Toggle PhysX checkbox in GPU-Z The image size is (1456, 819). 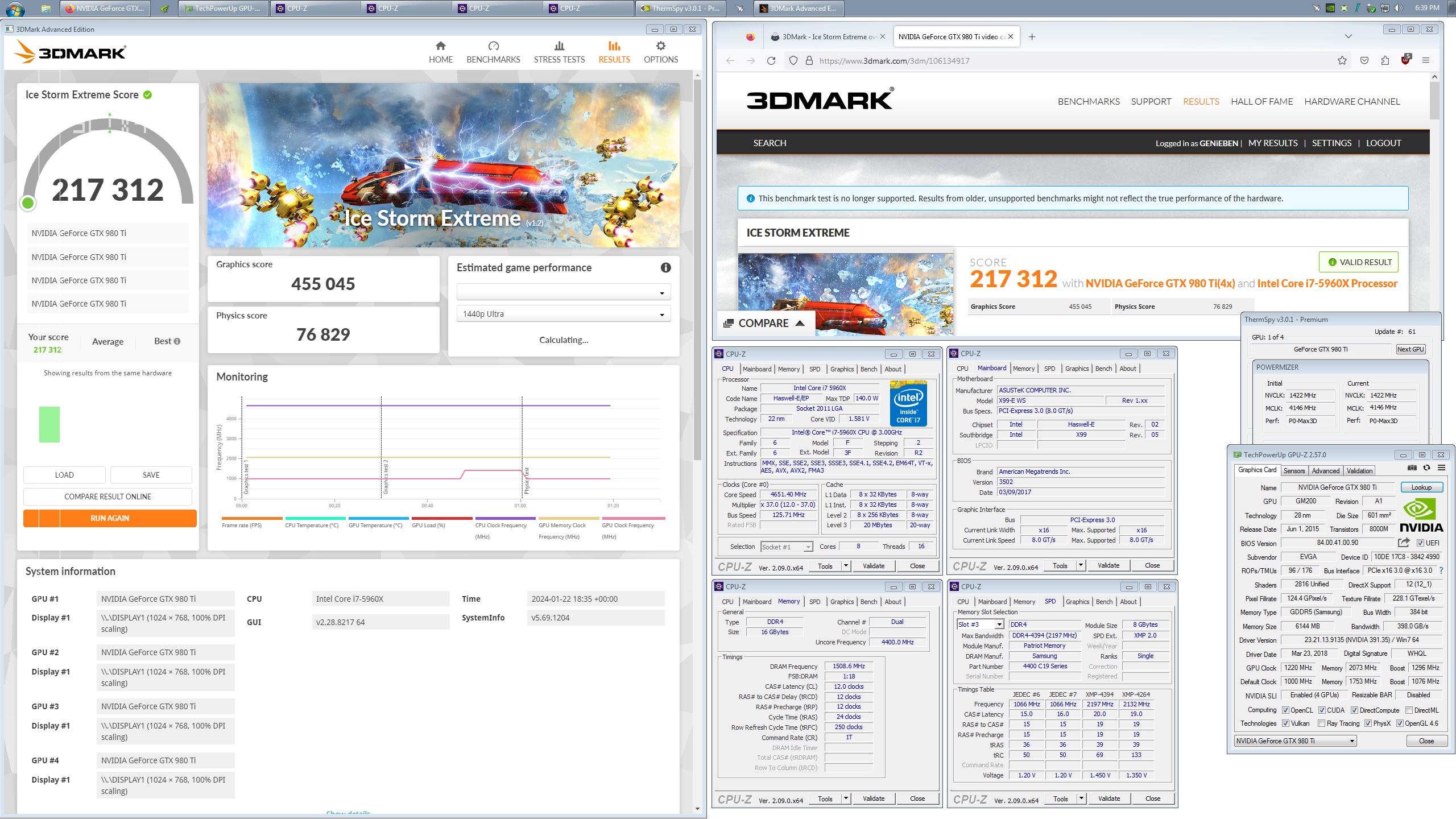[x=1368, y=723]
